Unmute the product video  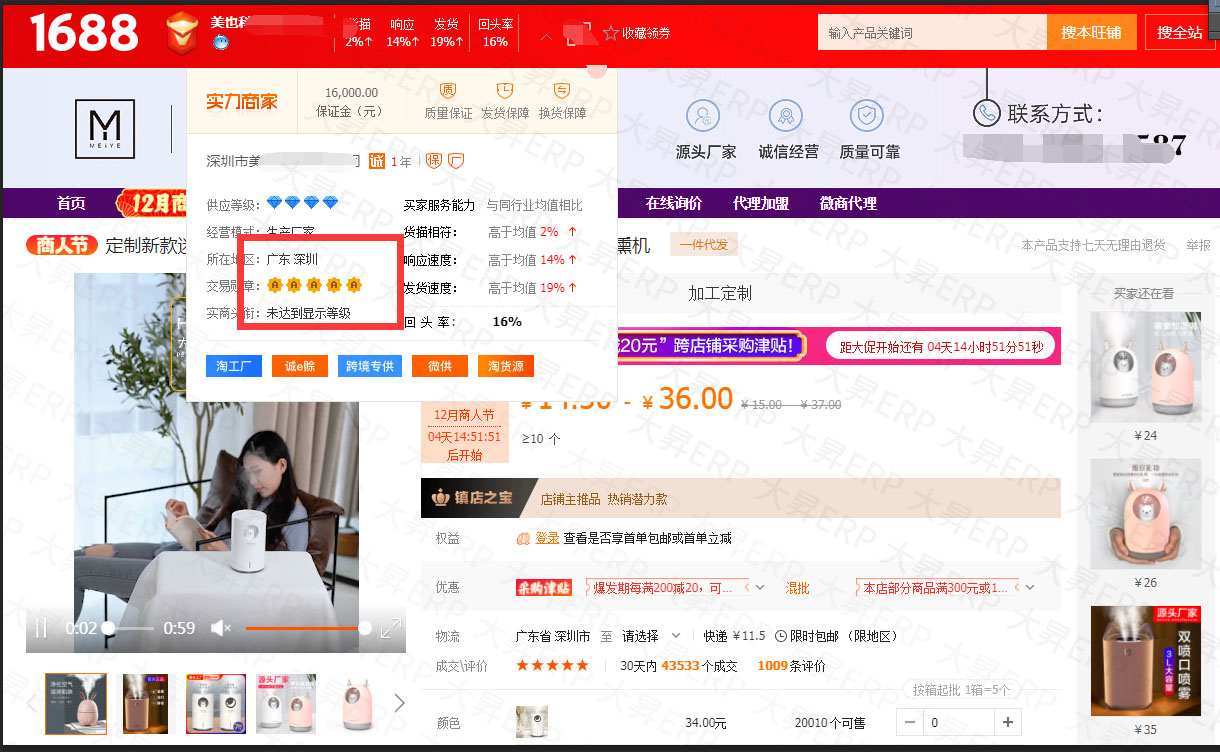(x=221, y=628)
